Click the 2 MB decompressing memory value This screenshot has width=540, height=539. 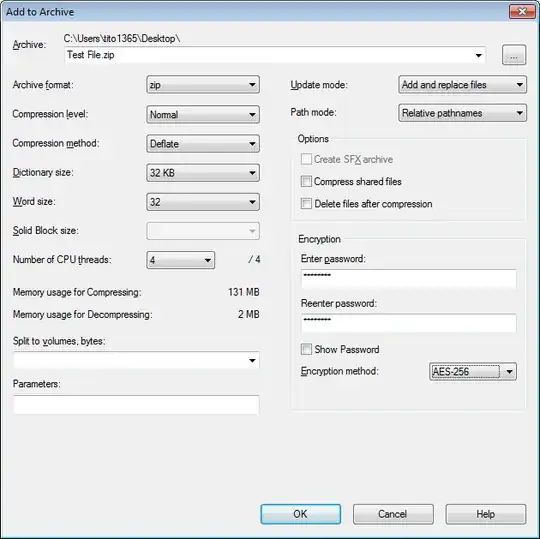[x=248, y=314]
